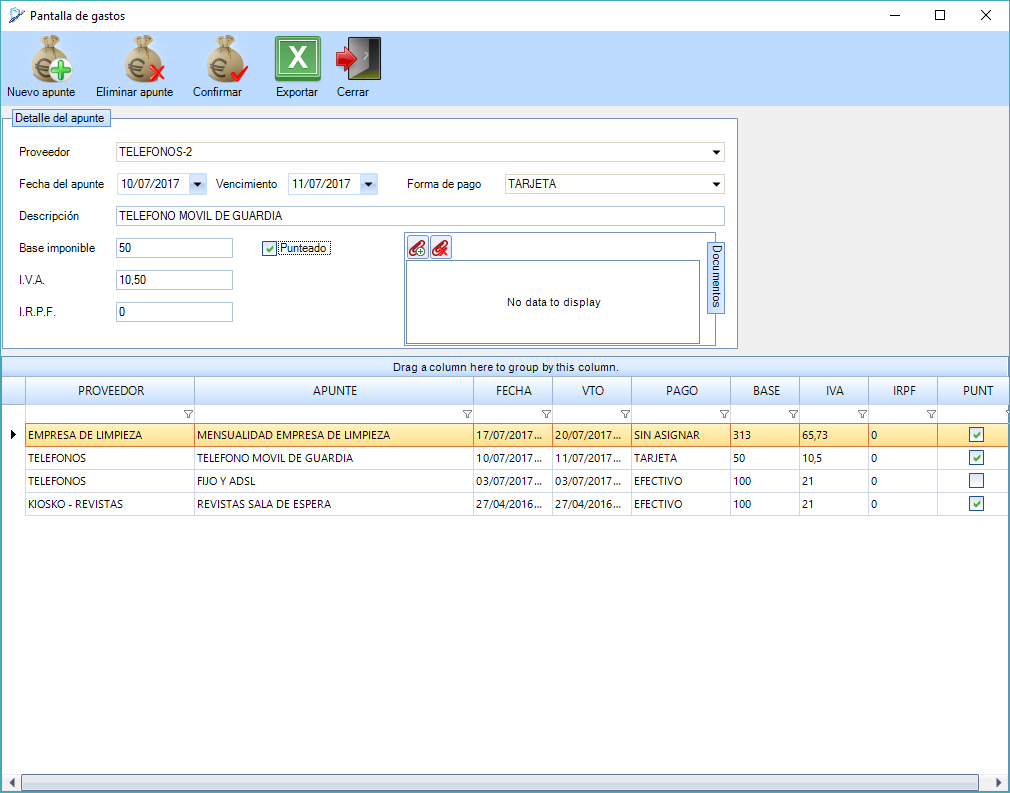
Task: Remove a document with the delete paperclip icon
Action: [x=441, y=247]
